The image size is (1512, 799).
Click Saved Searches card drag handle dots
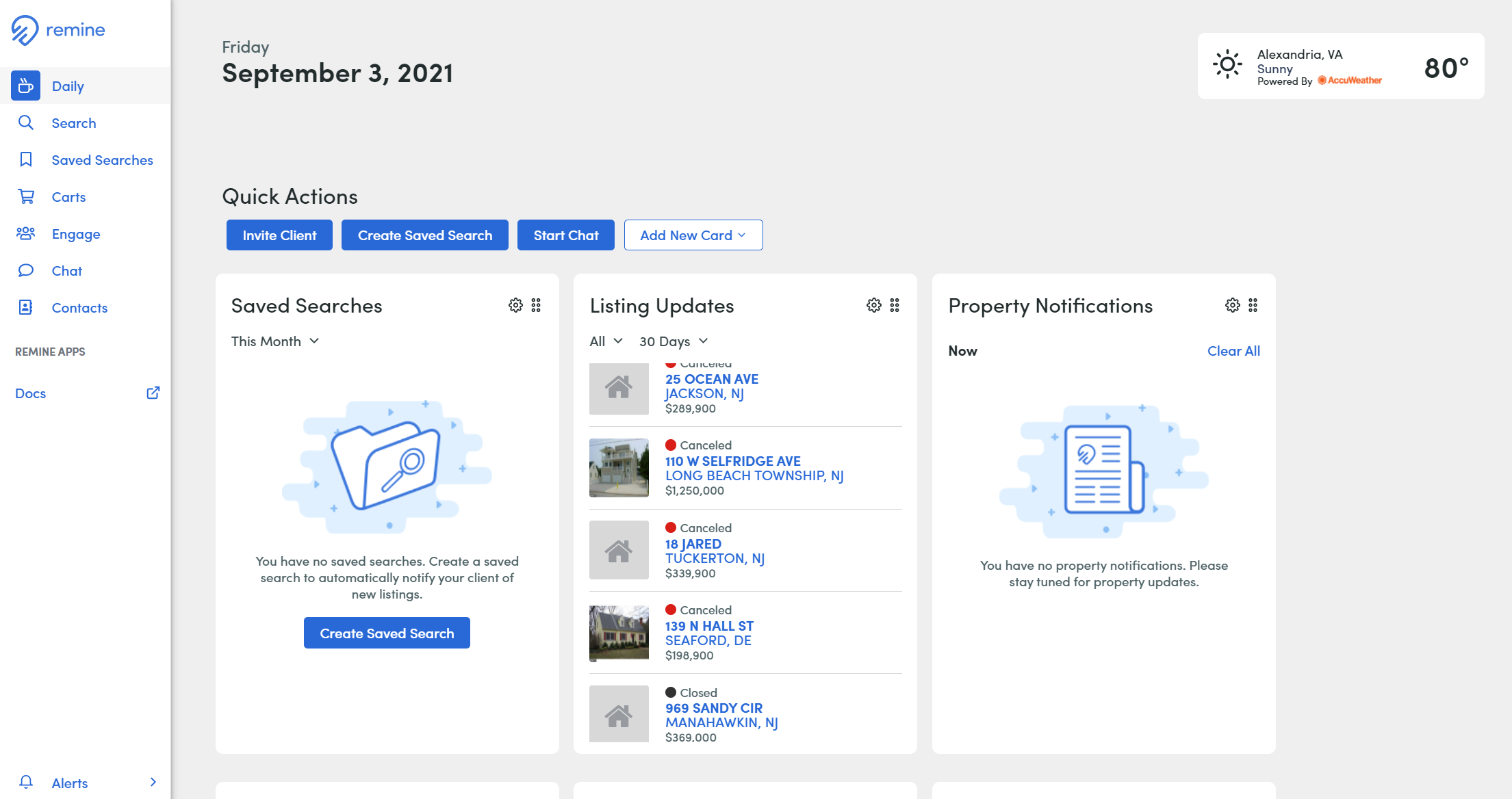[x=536, y=305]
